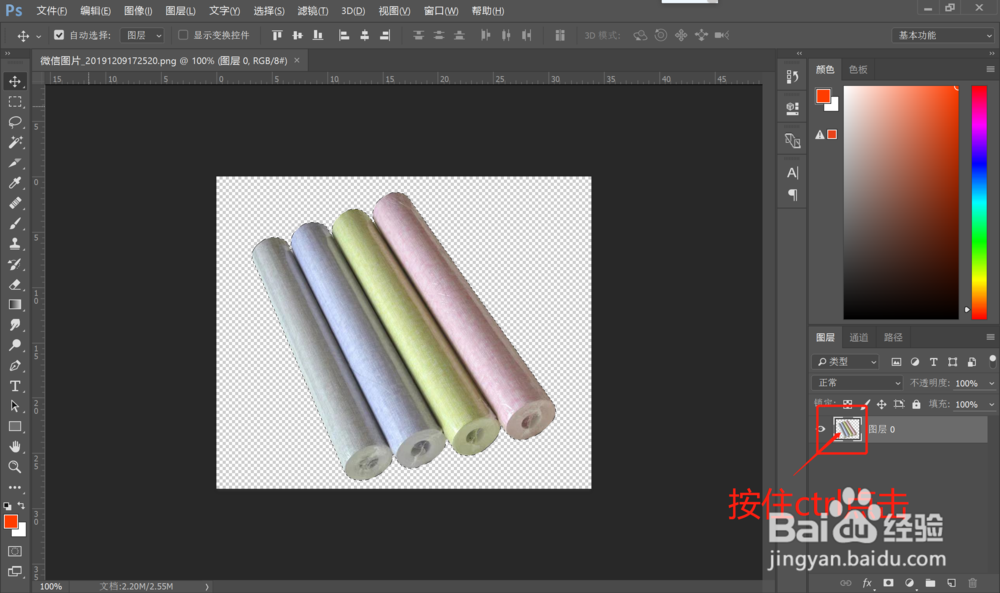This screenshot has width=1000, height=593.
Task: Open the extra tools ellipsis menu
Action: coord(15,487)
